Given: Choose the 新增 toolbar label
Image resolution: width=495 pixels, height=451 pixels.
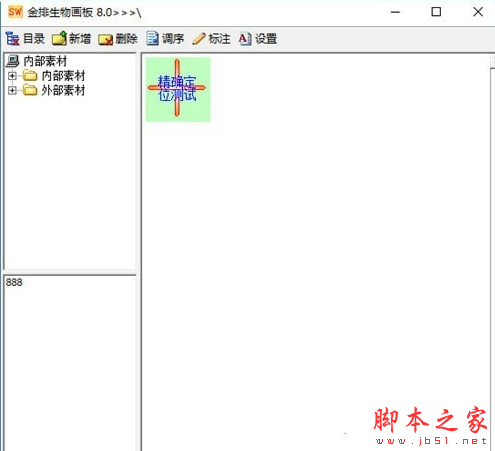Looking at the screenshot, I should tap(80, 39).
